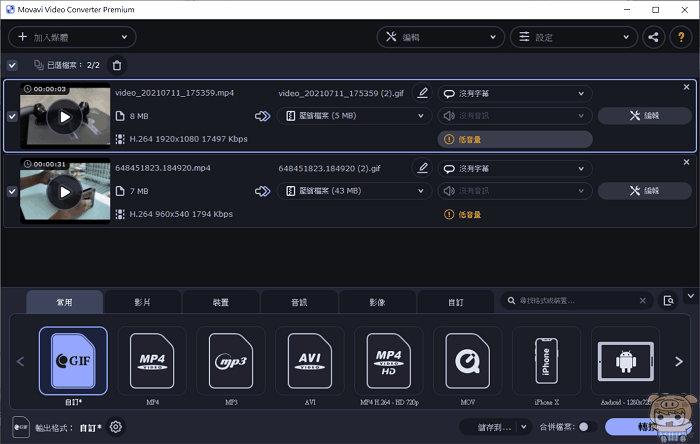The width and height of the screenshot is (700, 444).
Task: Clear the format search field X
Action: point(642,301)
